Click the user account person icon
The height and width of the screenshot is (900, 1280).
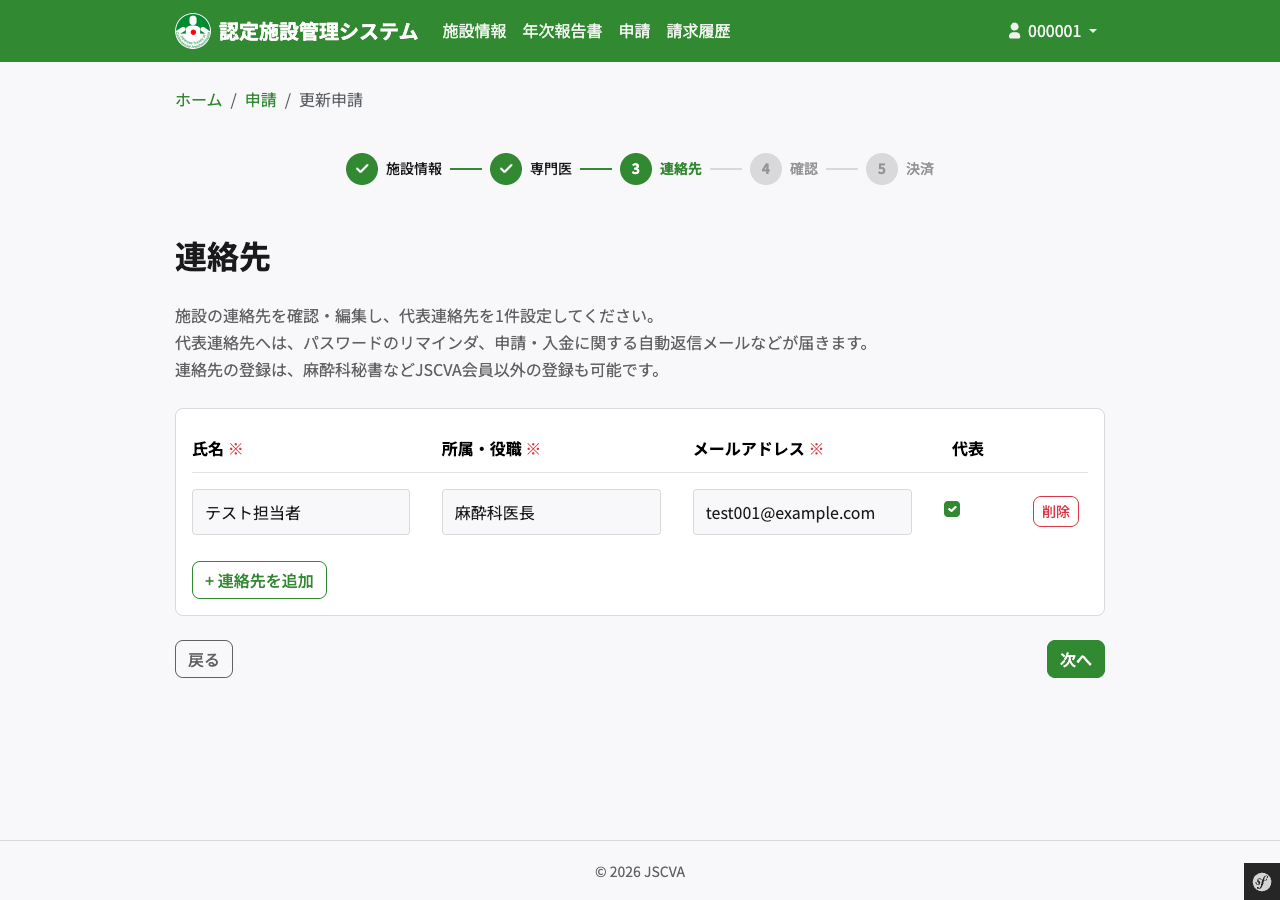click(1012, 30)
